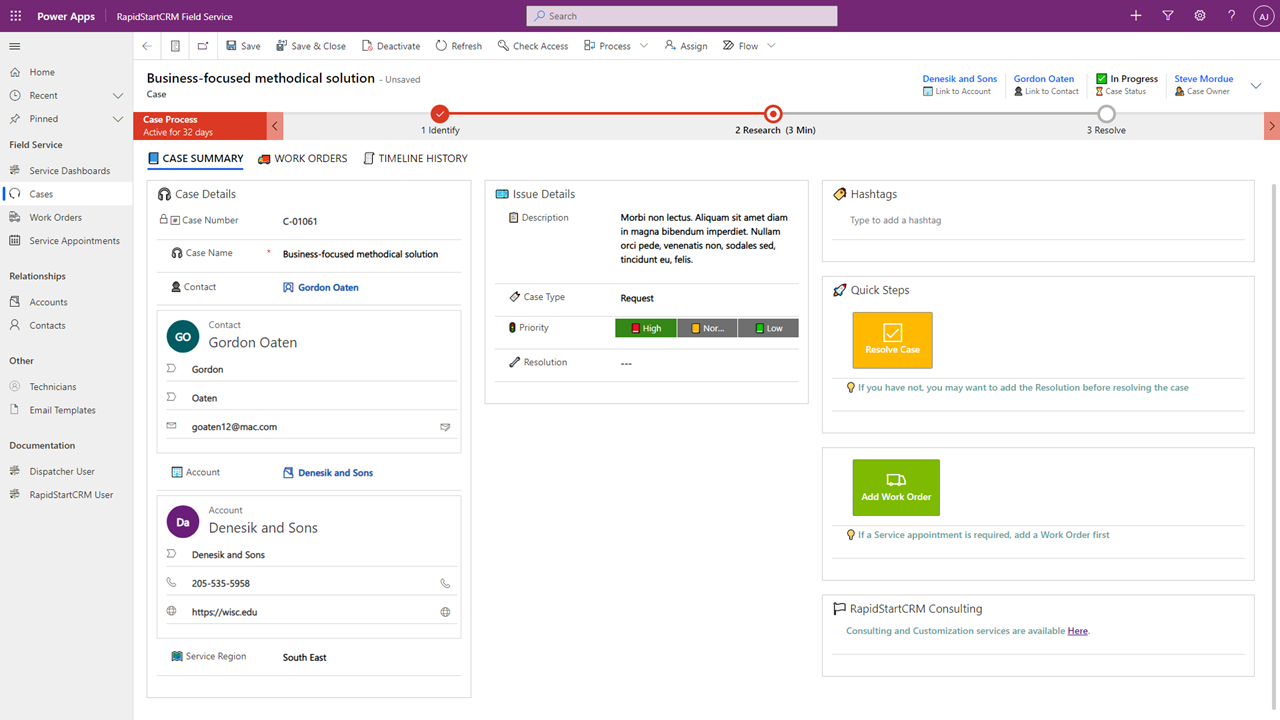Click the Save toolbar button
1280x720 pixels.
(243, 46)
